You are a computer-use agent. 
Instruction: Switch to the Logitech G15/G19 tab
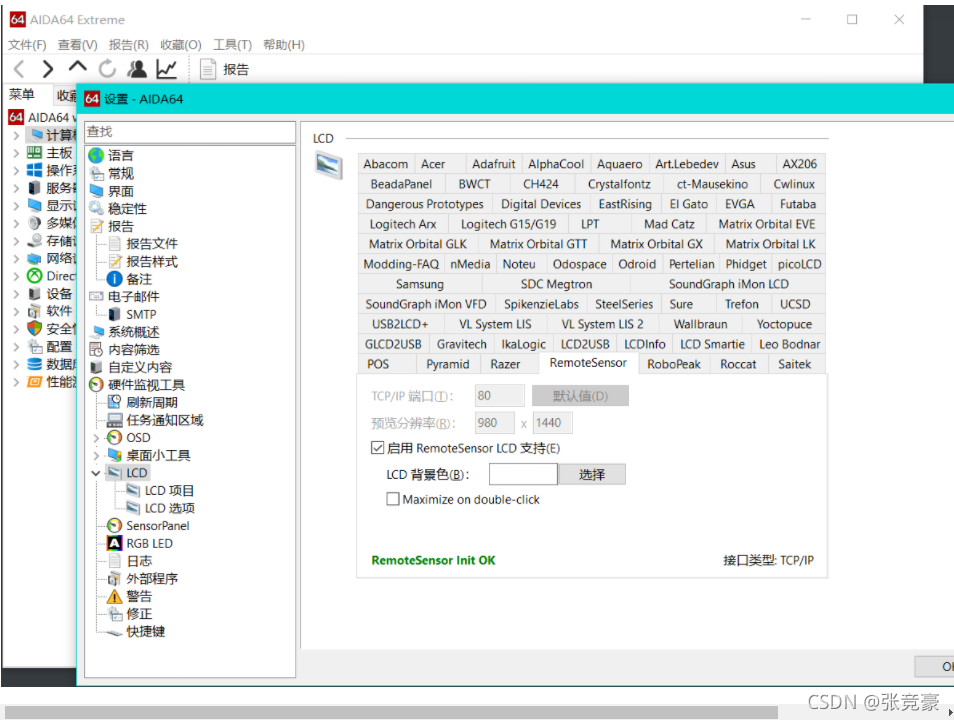coord(508,224)
